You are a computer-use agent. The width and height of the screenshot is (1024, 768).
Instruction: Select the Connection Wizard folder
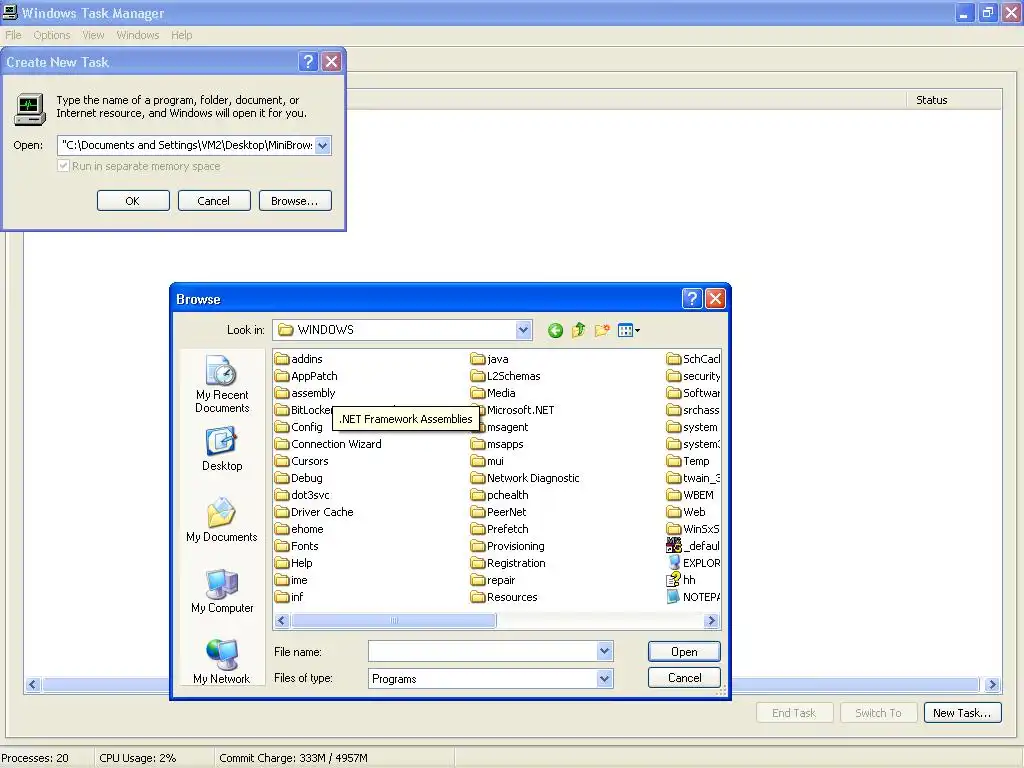point(328,444)
